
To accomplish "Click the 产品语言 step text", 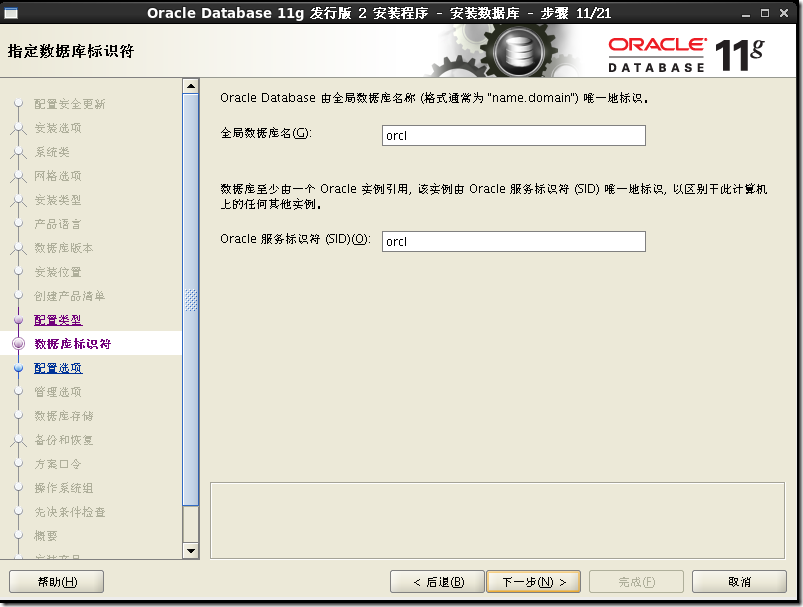I will point(58,224).
